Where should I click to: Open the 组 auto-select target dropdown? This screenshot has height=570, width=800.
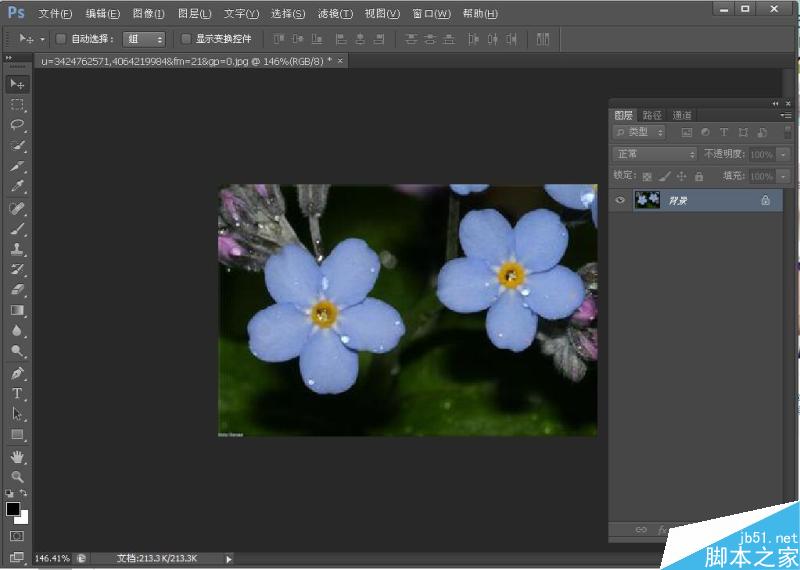click(x=145, y=39)
